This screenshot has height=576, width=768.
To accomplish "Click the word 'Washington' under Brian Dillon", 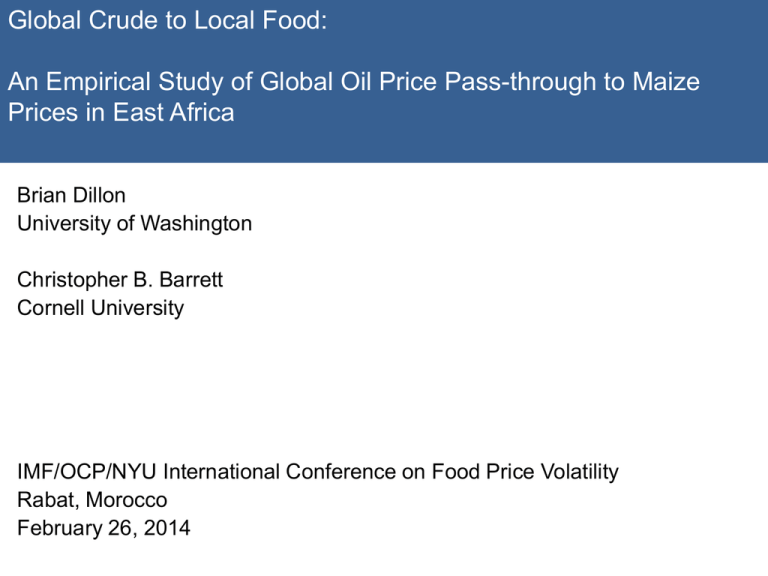I will point(196,224).
